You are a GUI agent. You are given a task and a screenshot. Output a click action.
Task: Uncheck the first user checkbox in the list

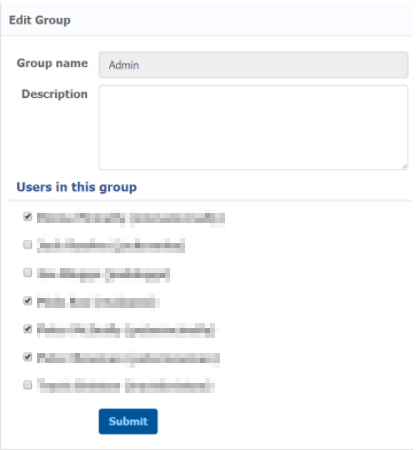tap(28, 216)
